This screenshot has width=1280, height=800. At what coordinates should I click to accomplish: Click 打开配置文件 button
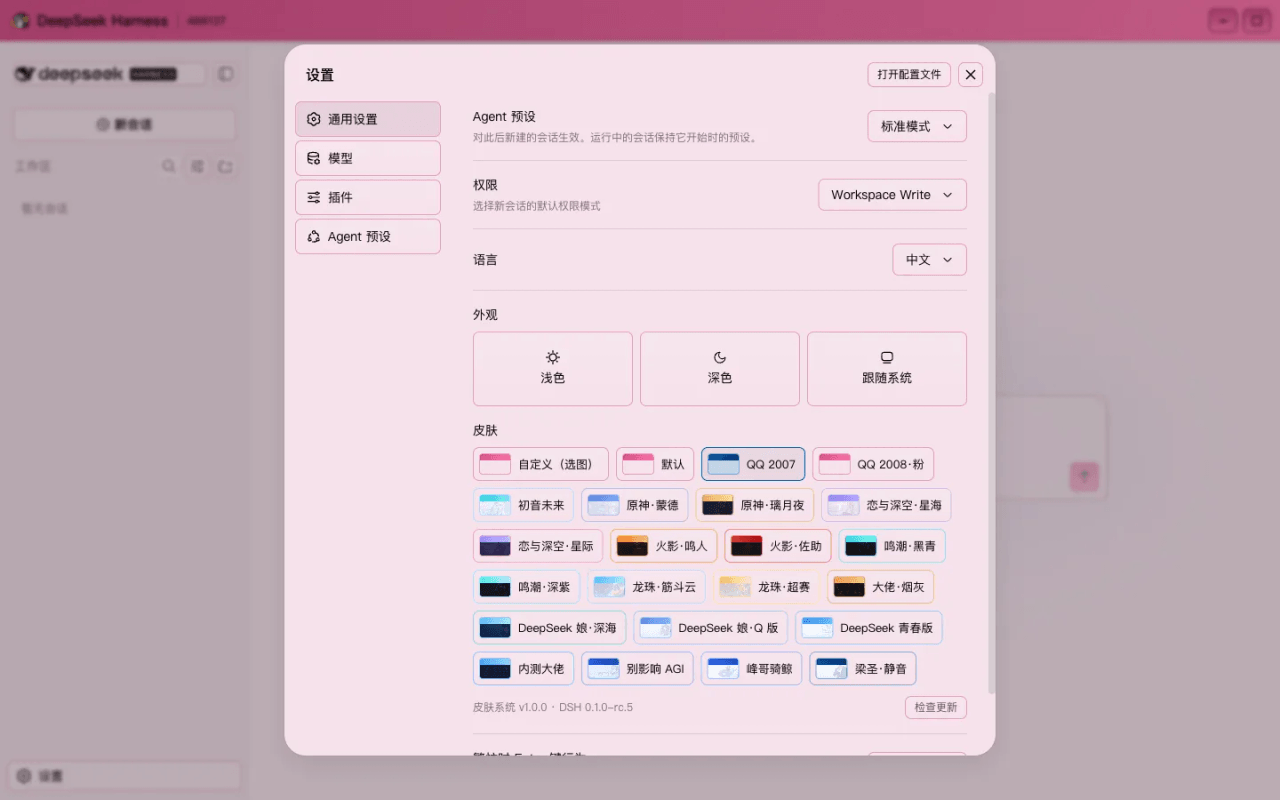point(909,74)
